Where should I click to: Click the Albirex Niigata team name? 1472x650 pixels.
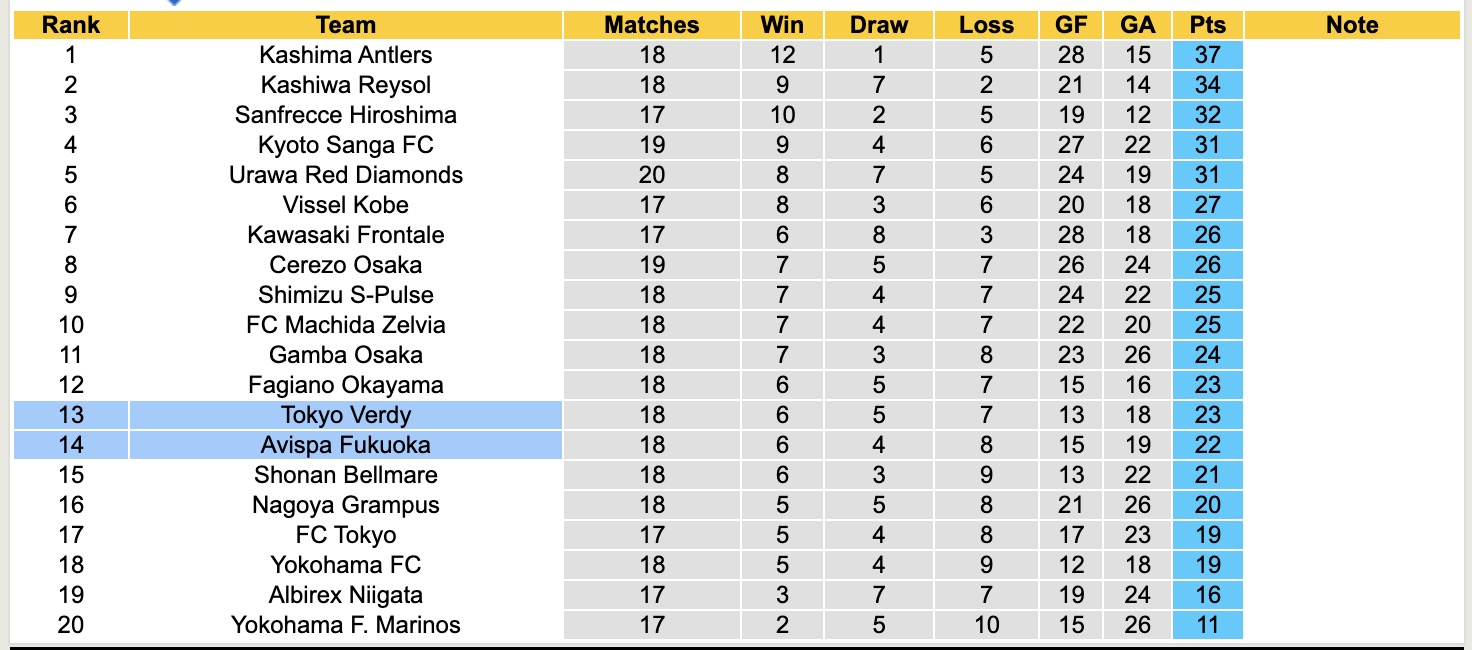345,595
